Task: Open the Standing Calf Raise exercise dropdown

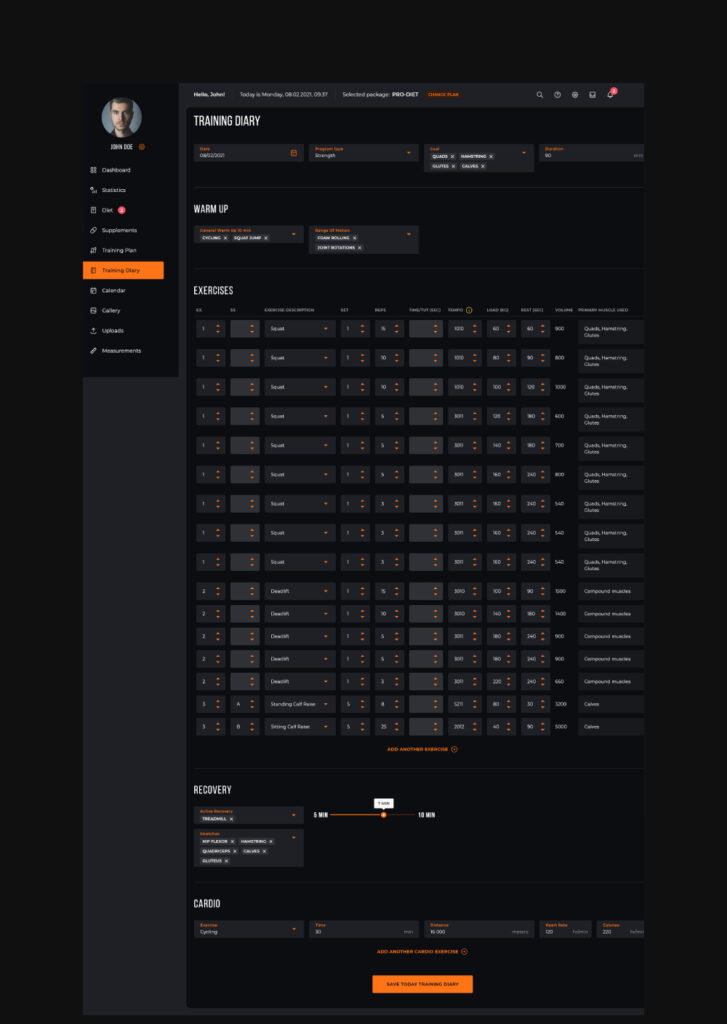Action: coord(326,705)
